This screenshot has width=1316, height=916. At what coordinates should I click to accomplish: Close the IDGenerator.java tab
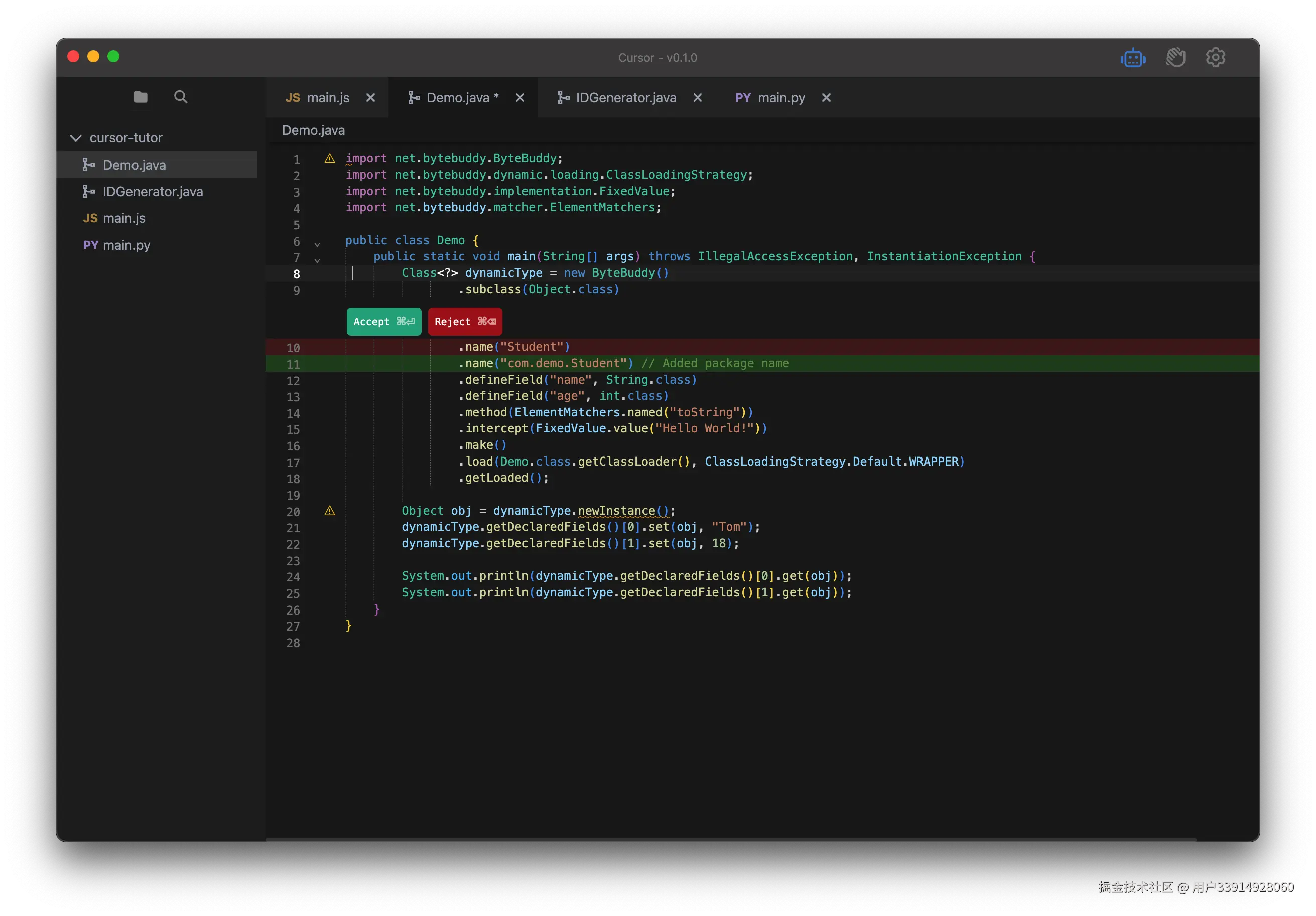click(x=698, y=98)
